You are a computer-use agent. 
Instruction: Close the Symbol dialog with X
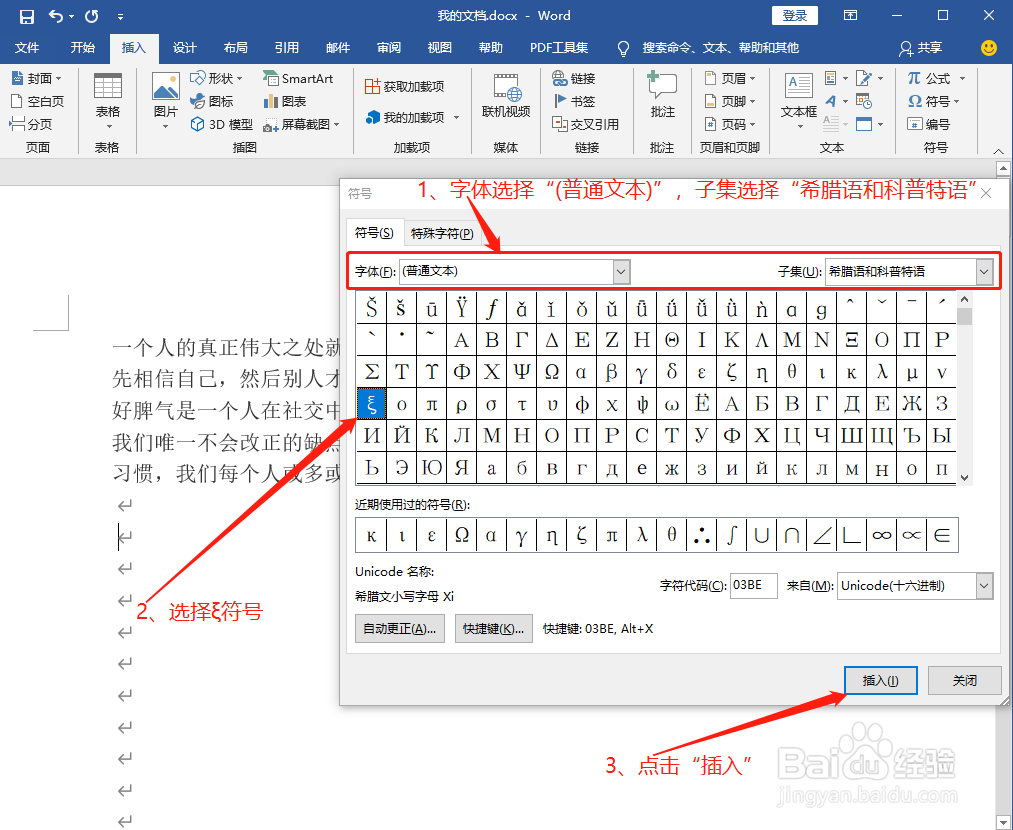tap(986, 192)
